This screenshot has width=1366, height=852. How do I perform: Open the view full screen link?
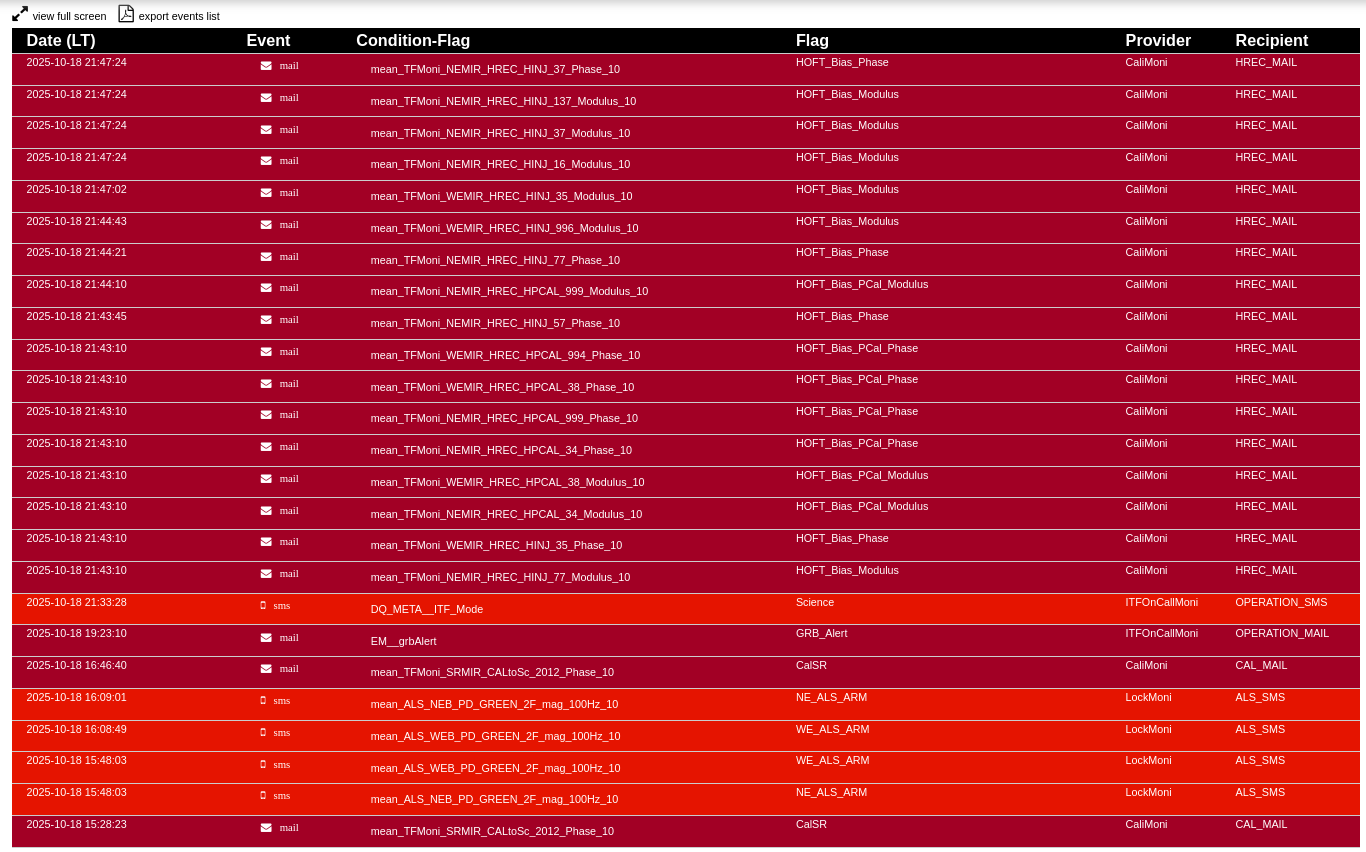click(69, 16)
